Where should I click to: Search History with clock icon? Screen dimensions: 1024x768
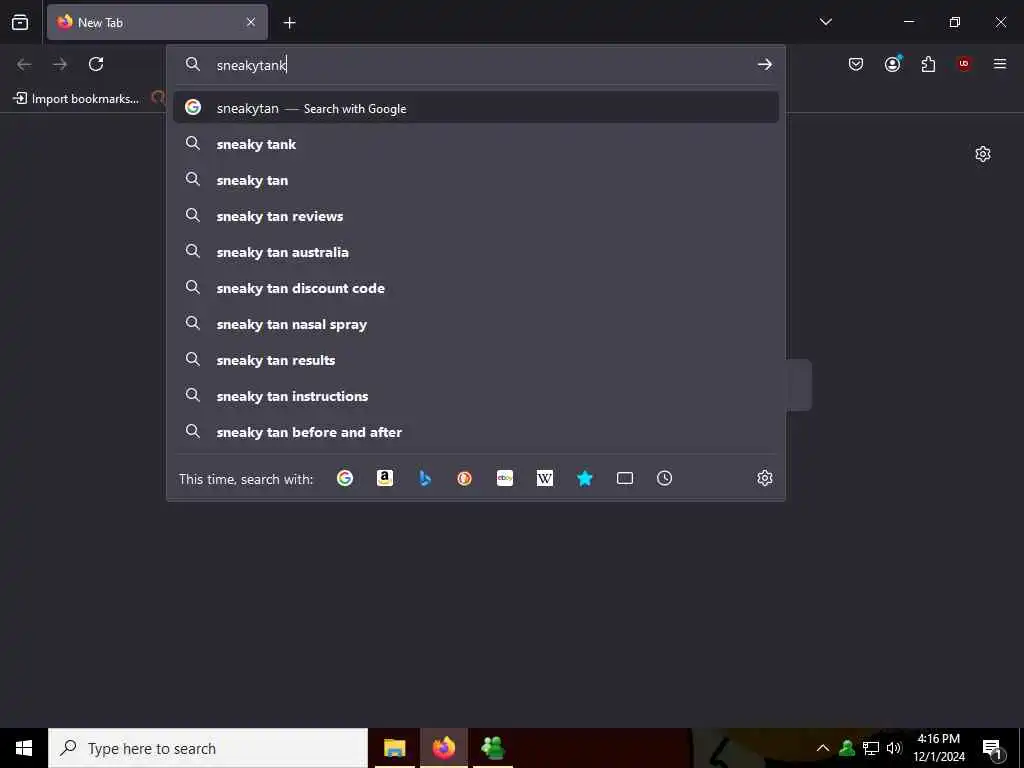pyautogui.click(x=664, y=478)
